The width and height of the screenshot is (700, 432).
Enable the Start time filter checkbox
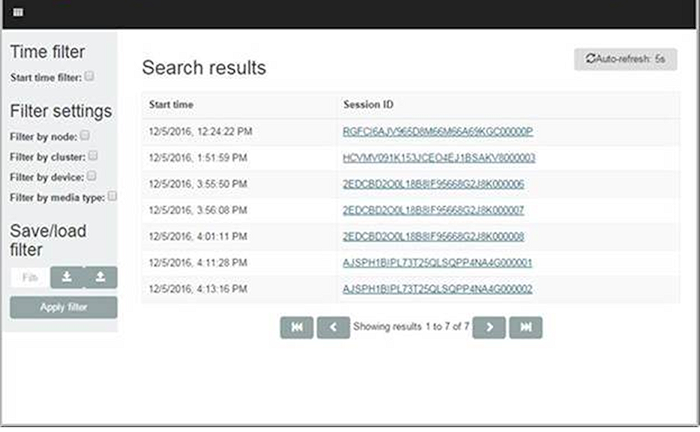(x=90, y=75)
